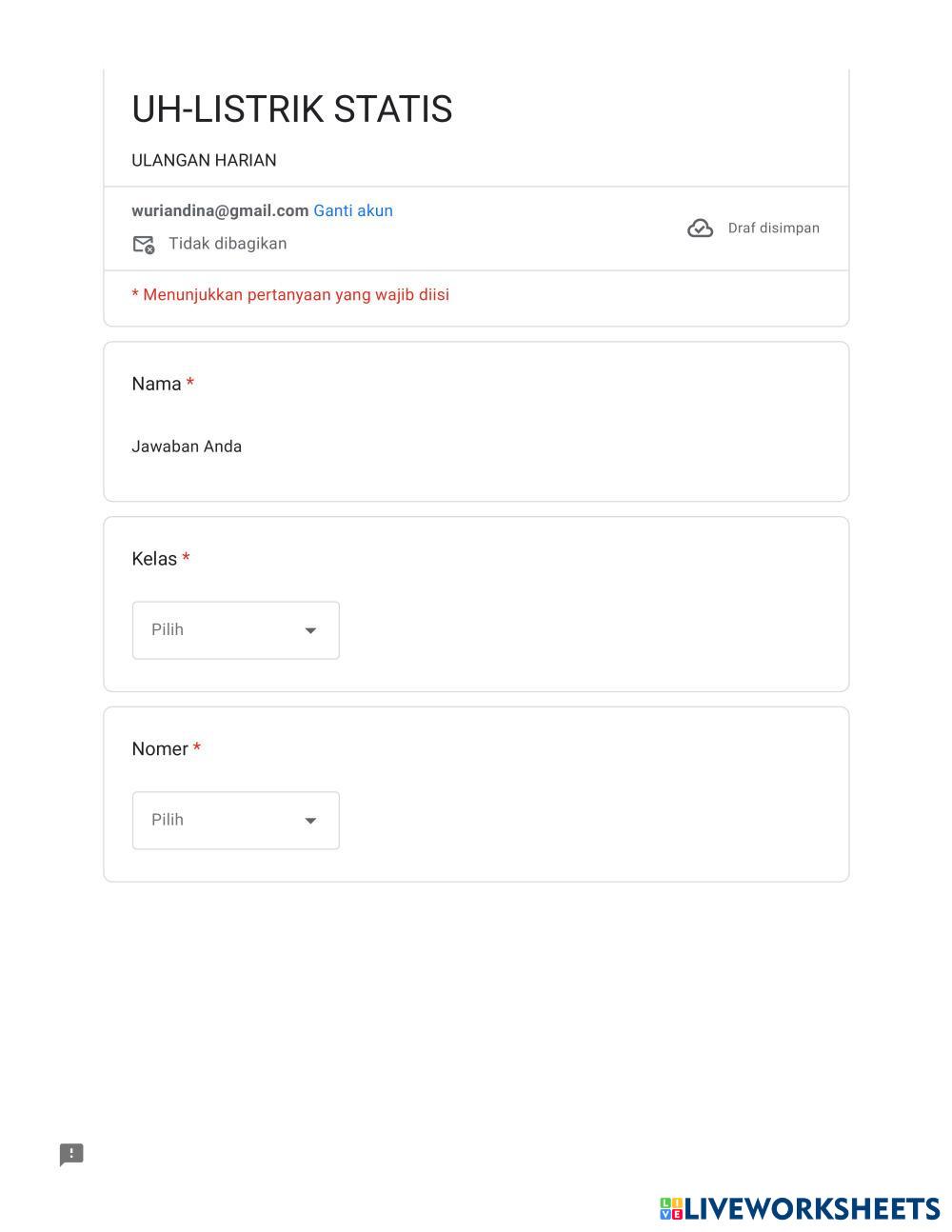Click the LIVEWORKSHEETS wordmark text
The image size is (952, 1232).
click(812, 1209)
